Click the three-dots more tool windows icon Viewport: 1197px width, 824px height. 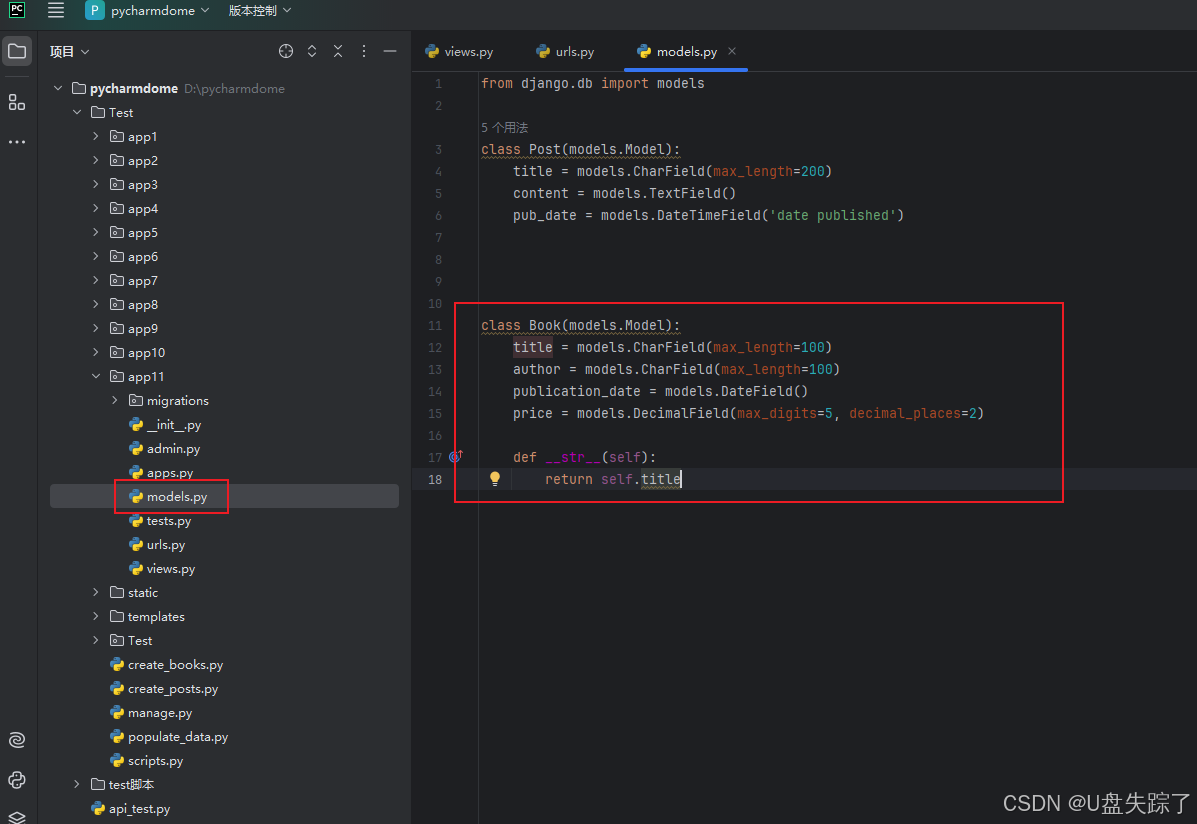[x=17, y=142]
